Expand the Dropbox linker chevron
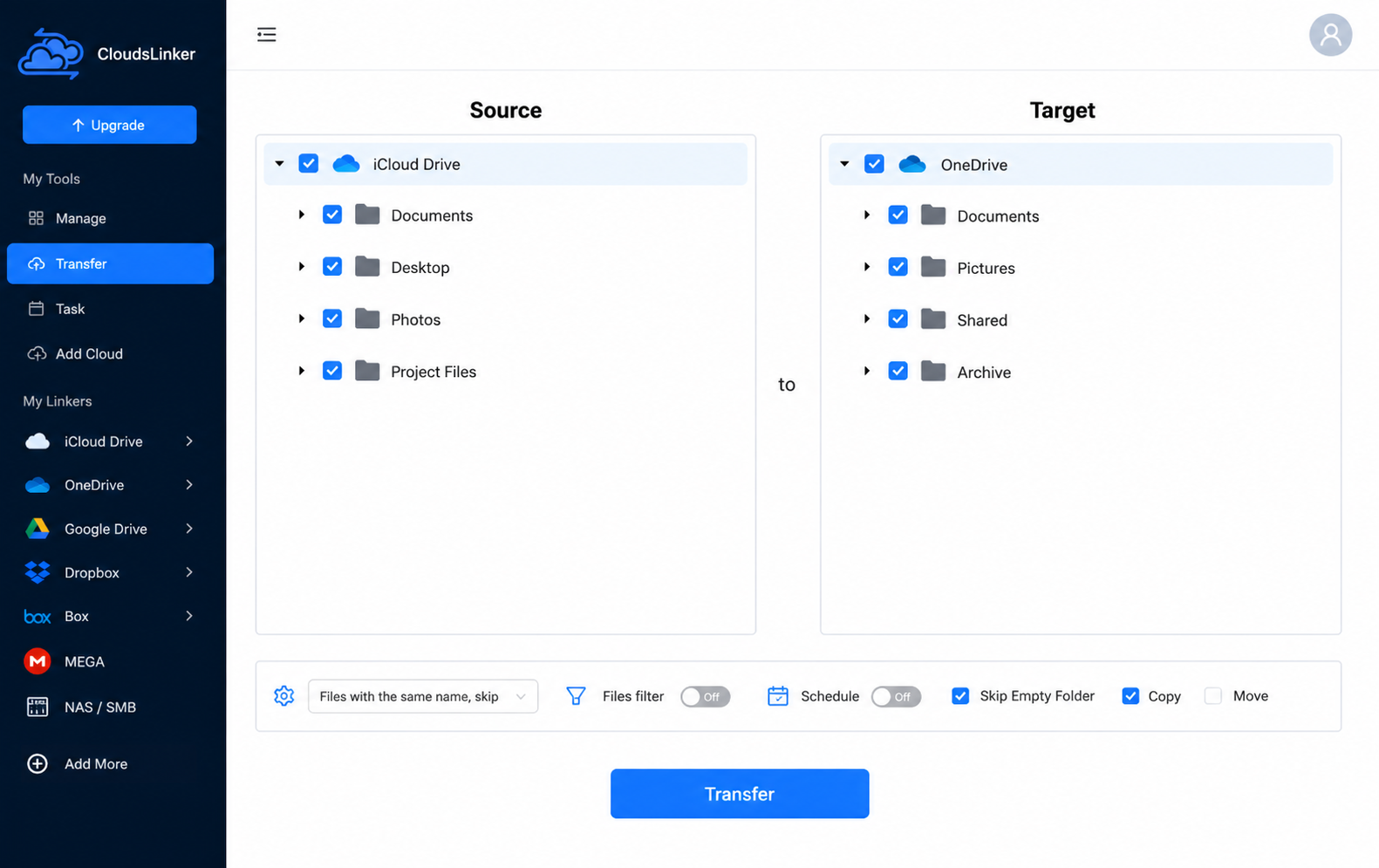 tap(189, 572)
